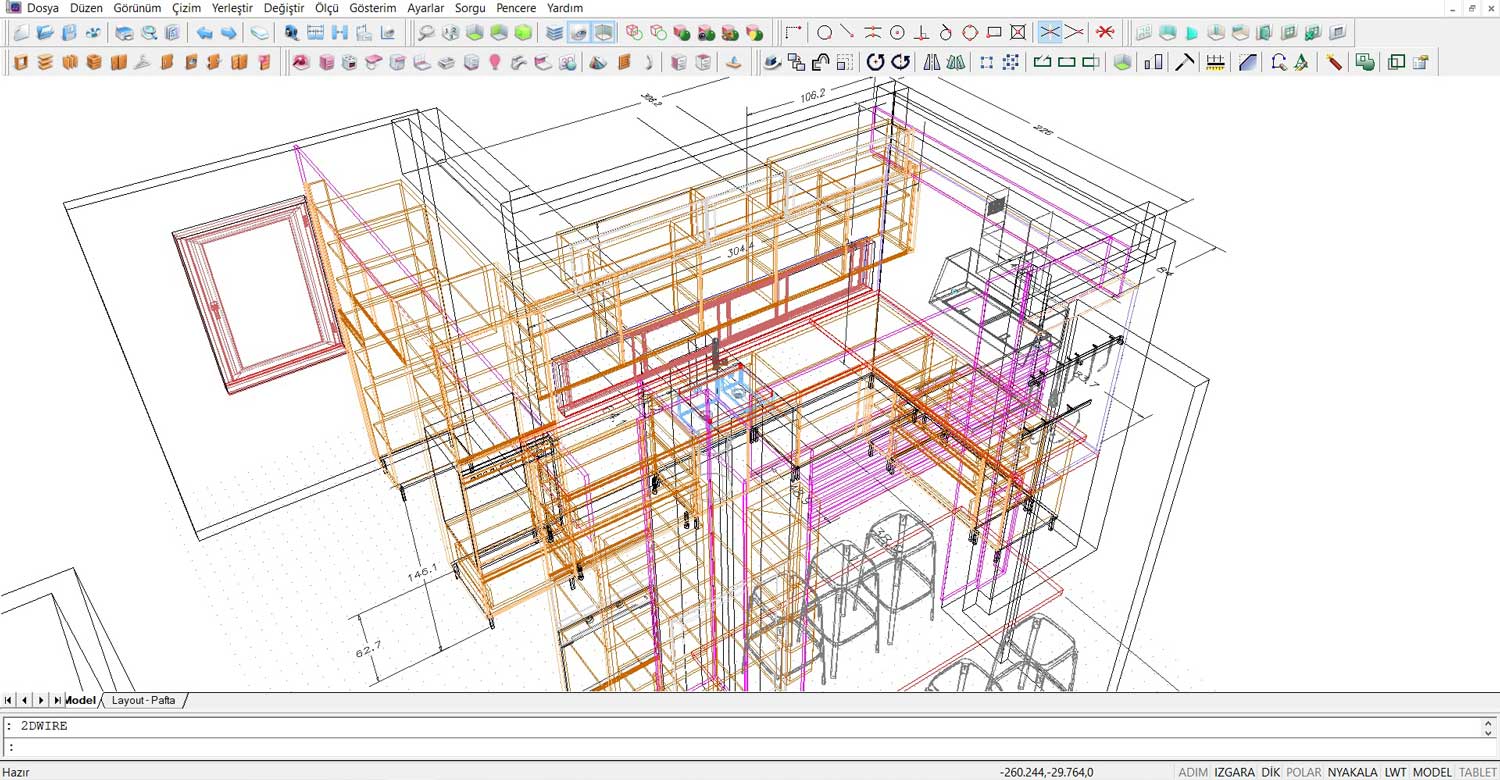Screen dimensions: 1500x780
Task: Click the light bulb lighting icon
Action: (494, 63)
